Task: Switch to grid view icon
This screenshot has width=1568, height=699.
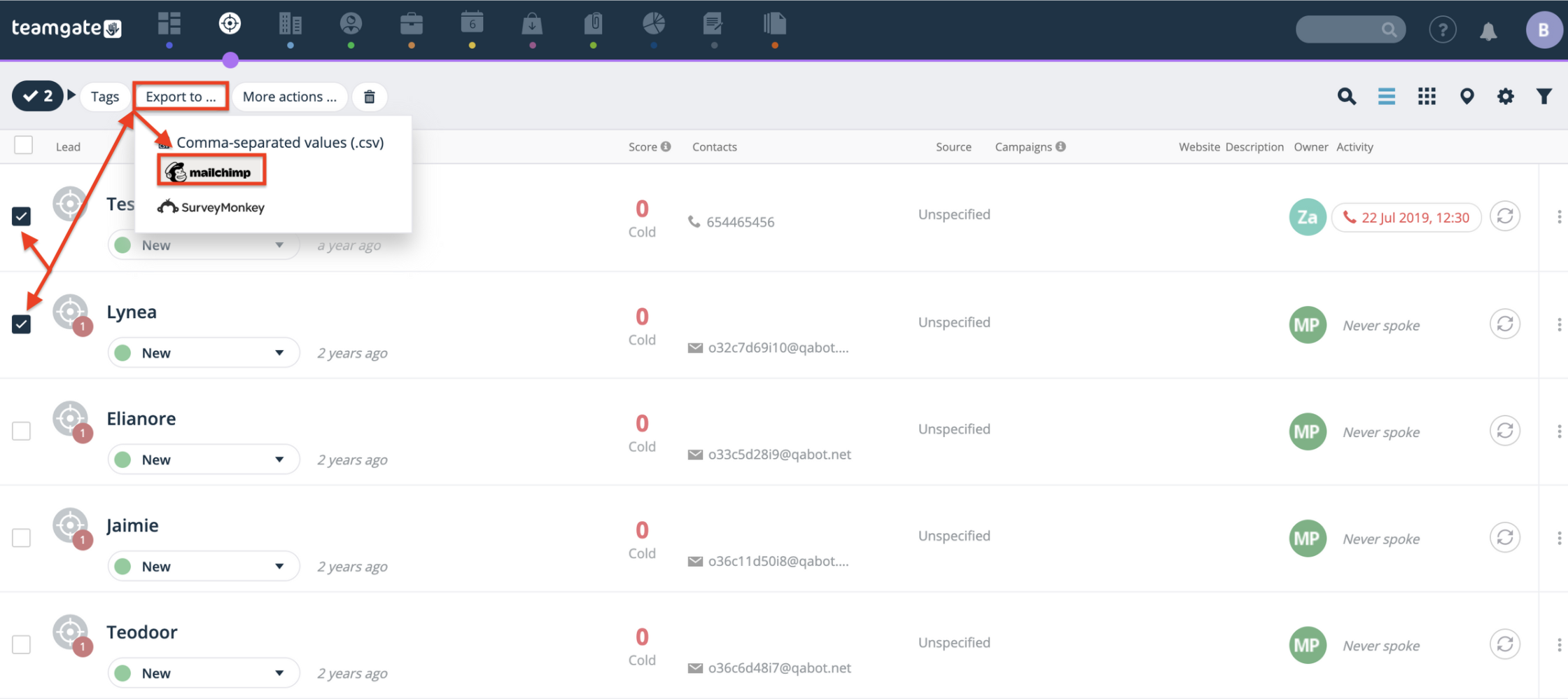Action: (x=1427, y=96)
